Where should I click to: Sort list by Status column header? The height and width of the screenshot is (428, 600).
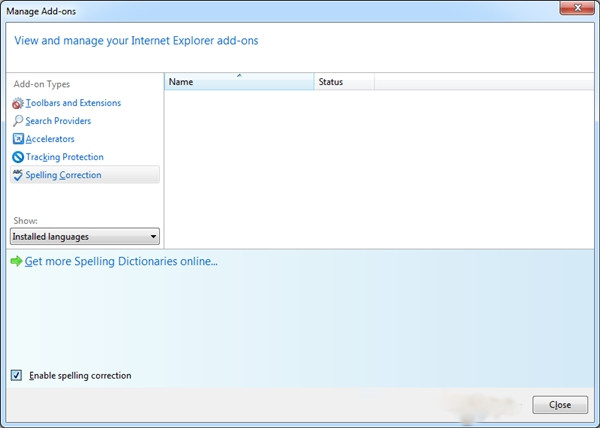[344, 82]
